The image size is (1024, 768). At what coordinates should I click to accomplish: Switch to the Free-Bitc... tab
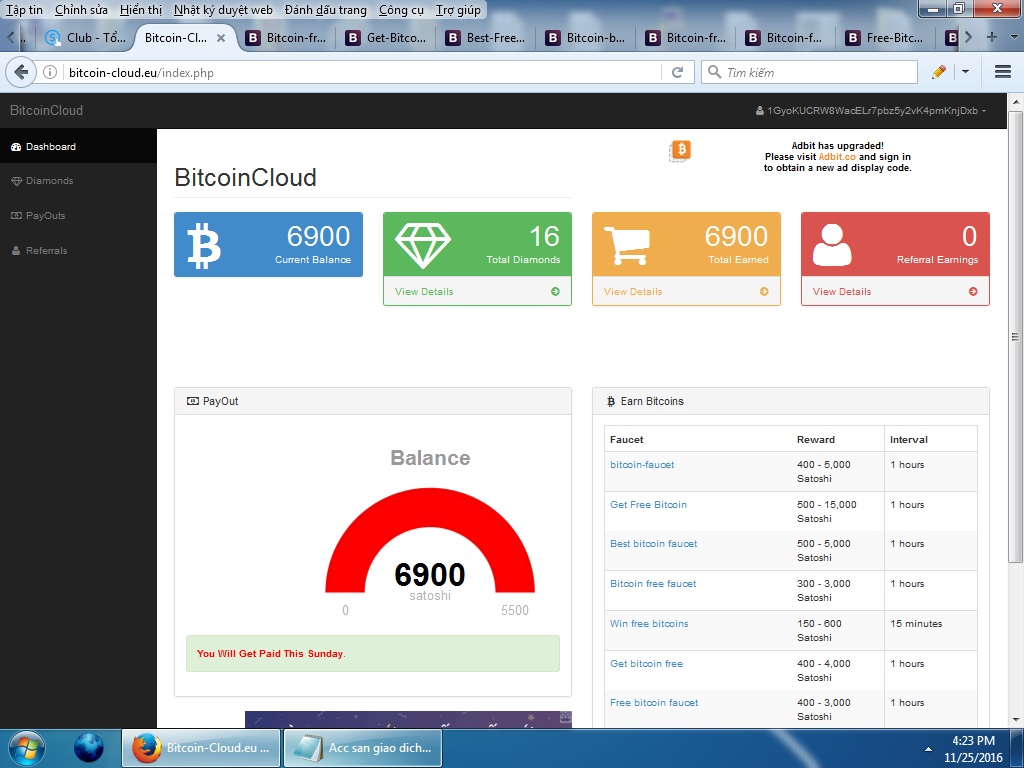[x=886, y=38]
